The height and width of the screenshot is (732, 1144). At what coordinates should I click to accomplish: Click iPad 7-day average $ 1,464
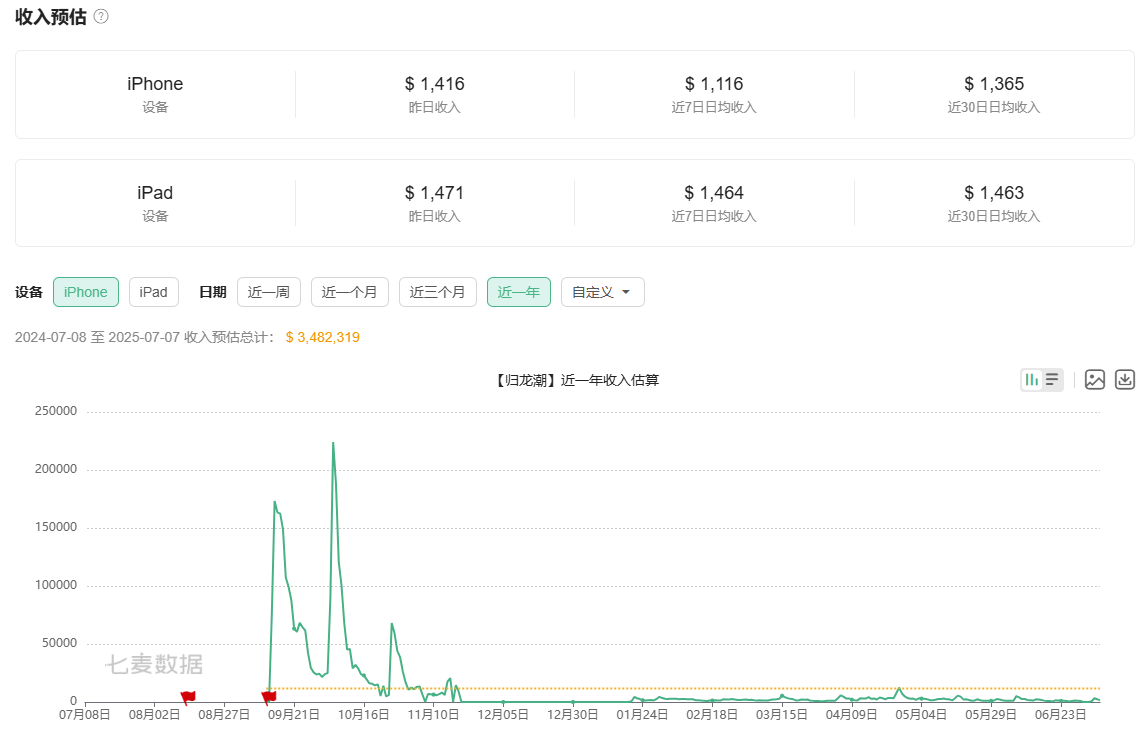coord(714,193)
